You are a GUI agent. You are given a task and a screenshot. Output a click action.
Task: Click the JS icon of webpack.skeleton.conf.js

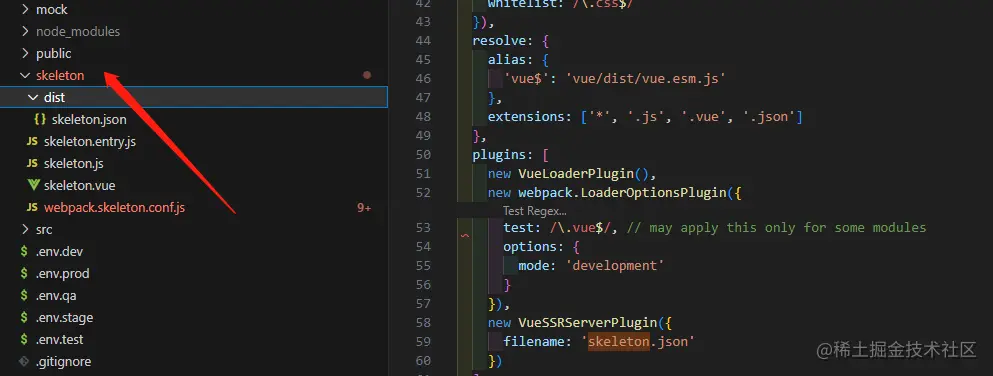[x=32, y=208]
